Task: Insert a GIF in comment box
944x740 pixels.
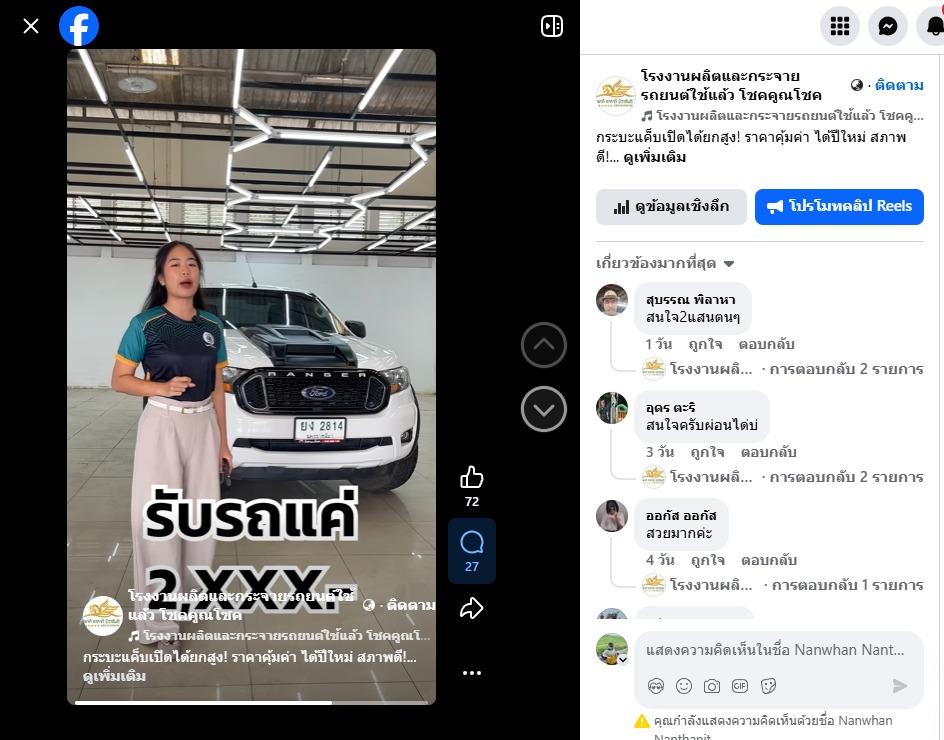Action: click(x=740, y=686)
